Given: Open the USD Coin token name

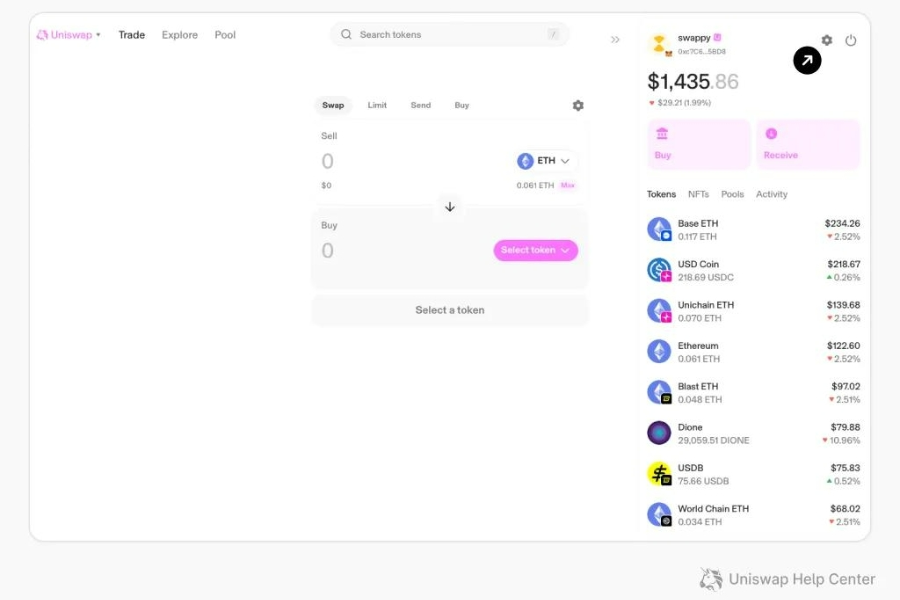Looking at the screenshot, I should [698, 264].
